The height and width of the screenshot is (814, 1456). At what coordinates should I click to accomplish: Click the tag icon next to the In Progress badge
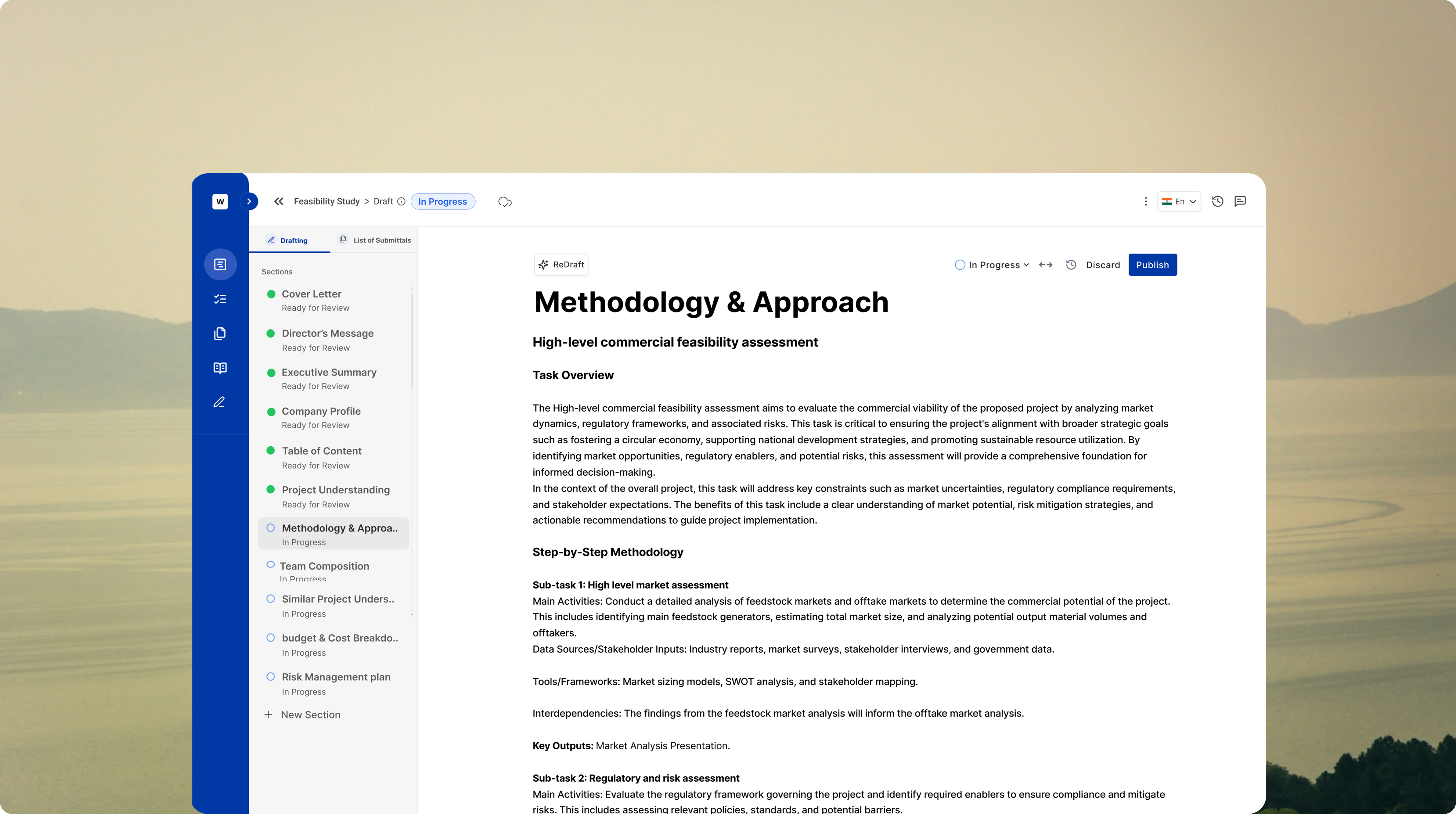(505, 201)
